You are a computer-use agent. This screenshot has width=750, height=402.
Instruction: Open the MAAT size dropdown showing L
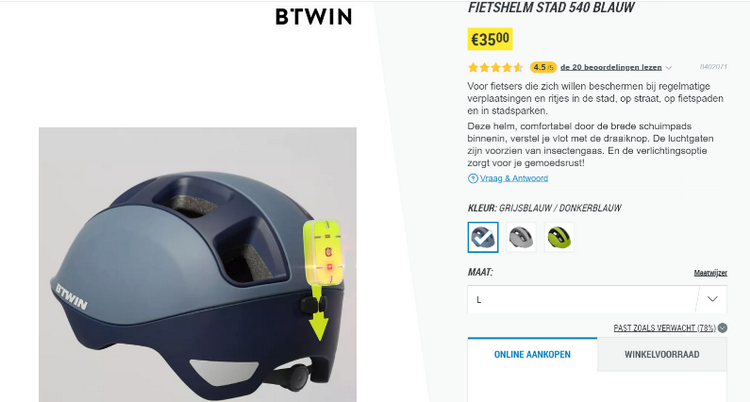pos(597,300)
